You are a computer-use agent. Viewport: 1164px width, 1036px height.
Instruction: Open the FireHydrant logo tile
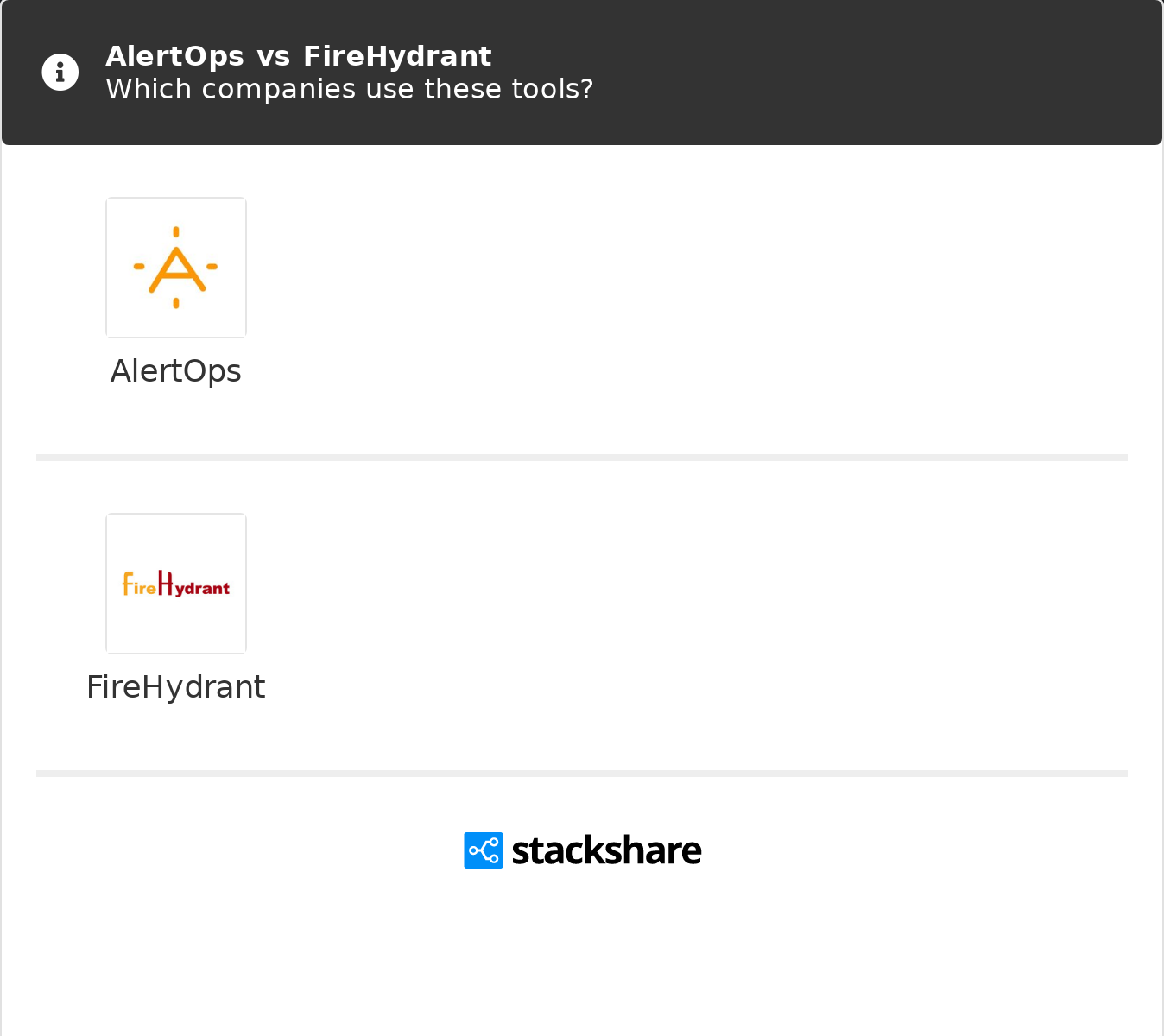[176, 584]
